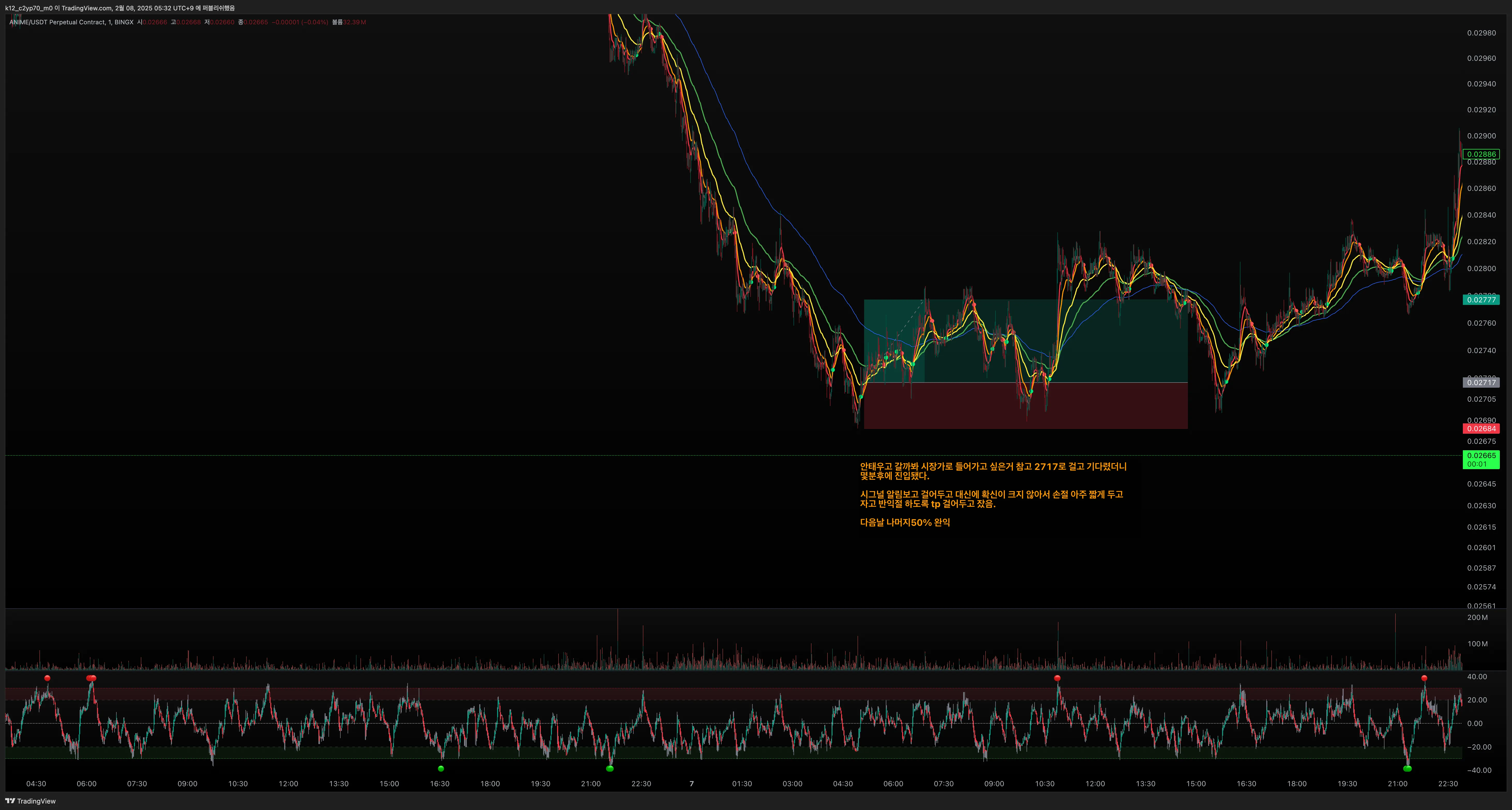This screenshot has height=810, width=1512.
Task: Click the leftmost single red oscillator signal dot
Action: pos(48,679)
